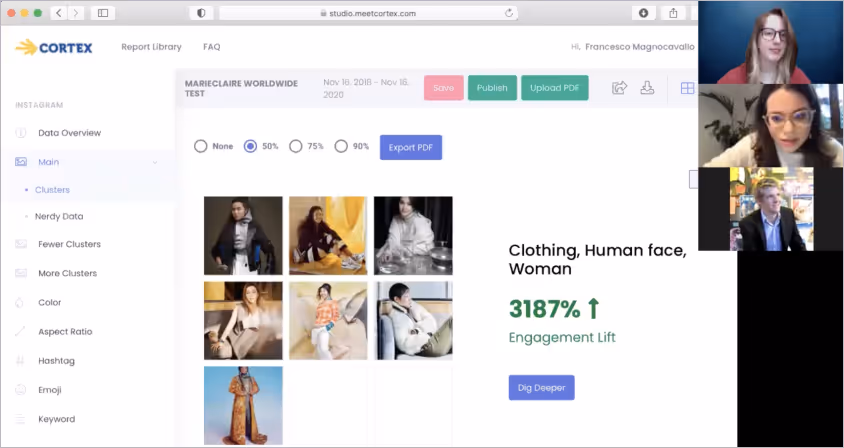The image size is (844, 448).
Task: Select the 75% radio button
Action: [x=296, y=146]
